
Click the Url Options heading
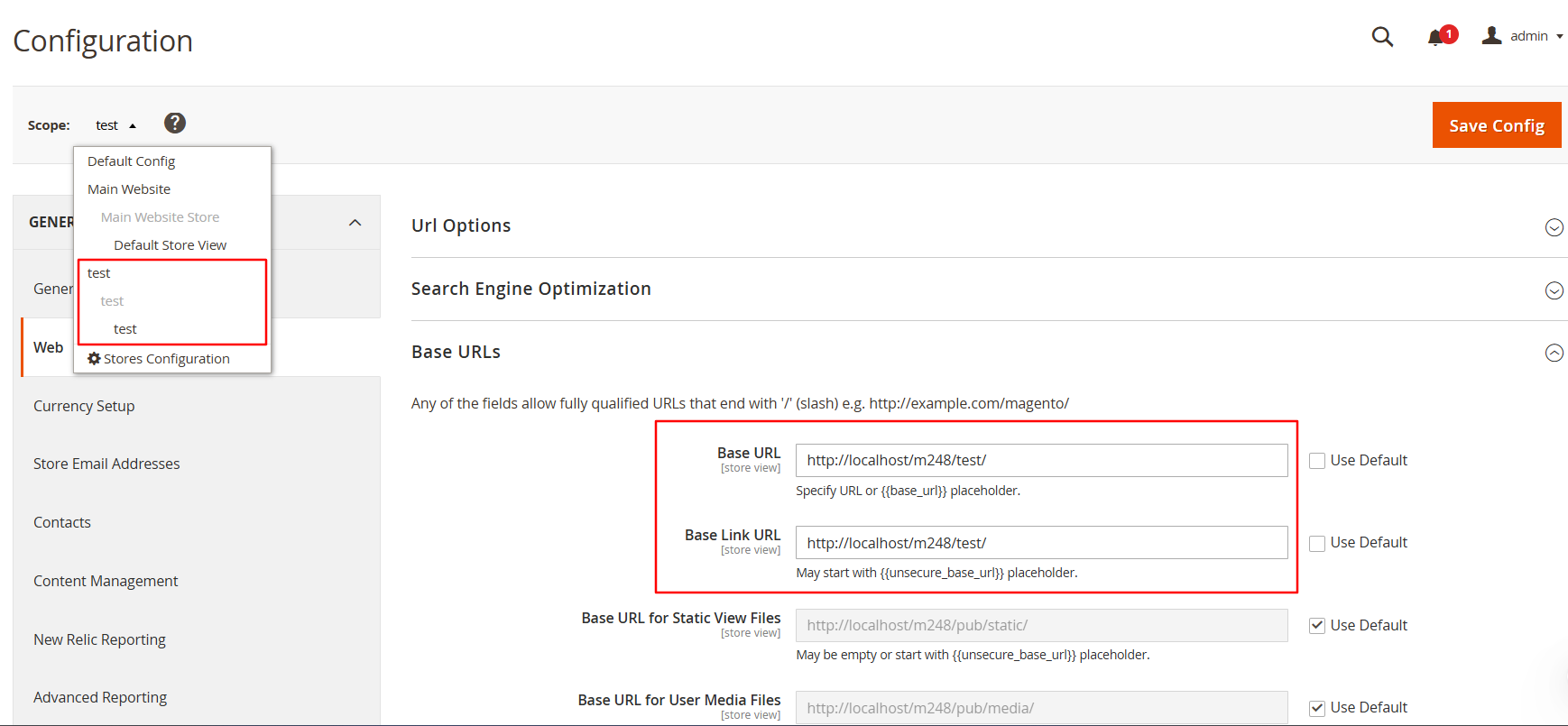tap(461, 225)
